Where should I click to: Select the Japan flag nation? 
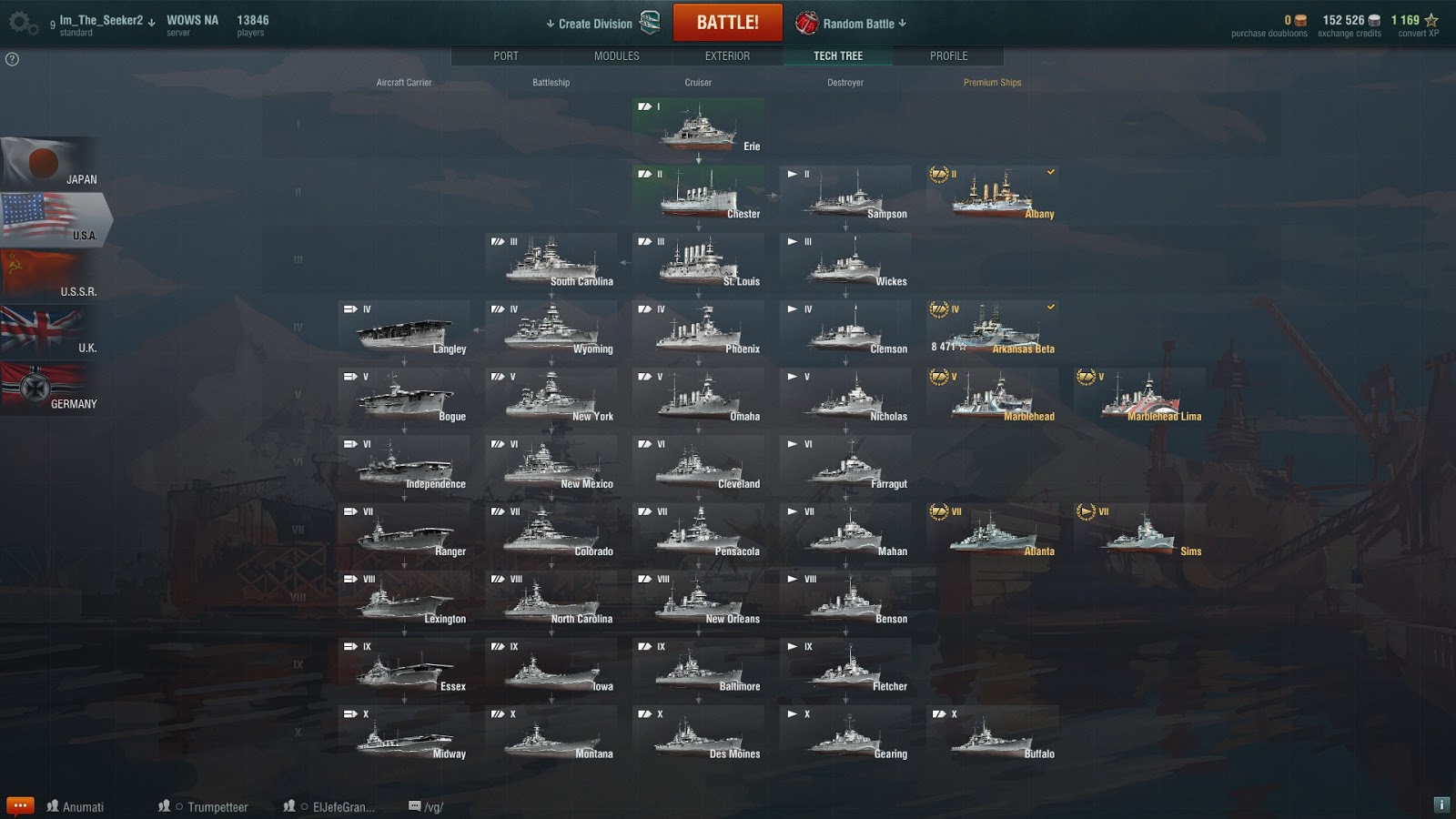(51, 163)
